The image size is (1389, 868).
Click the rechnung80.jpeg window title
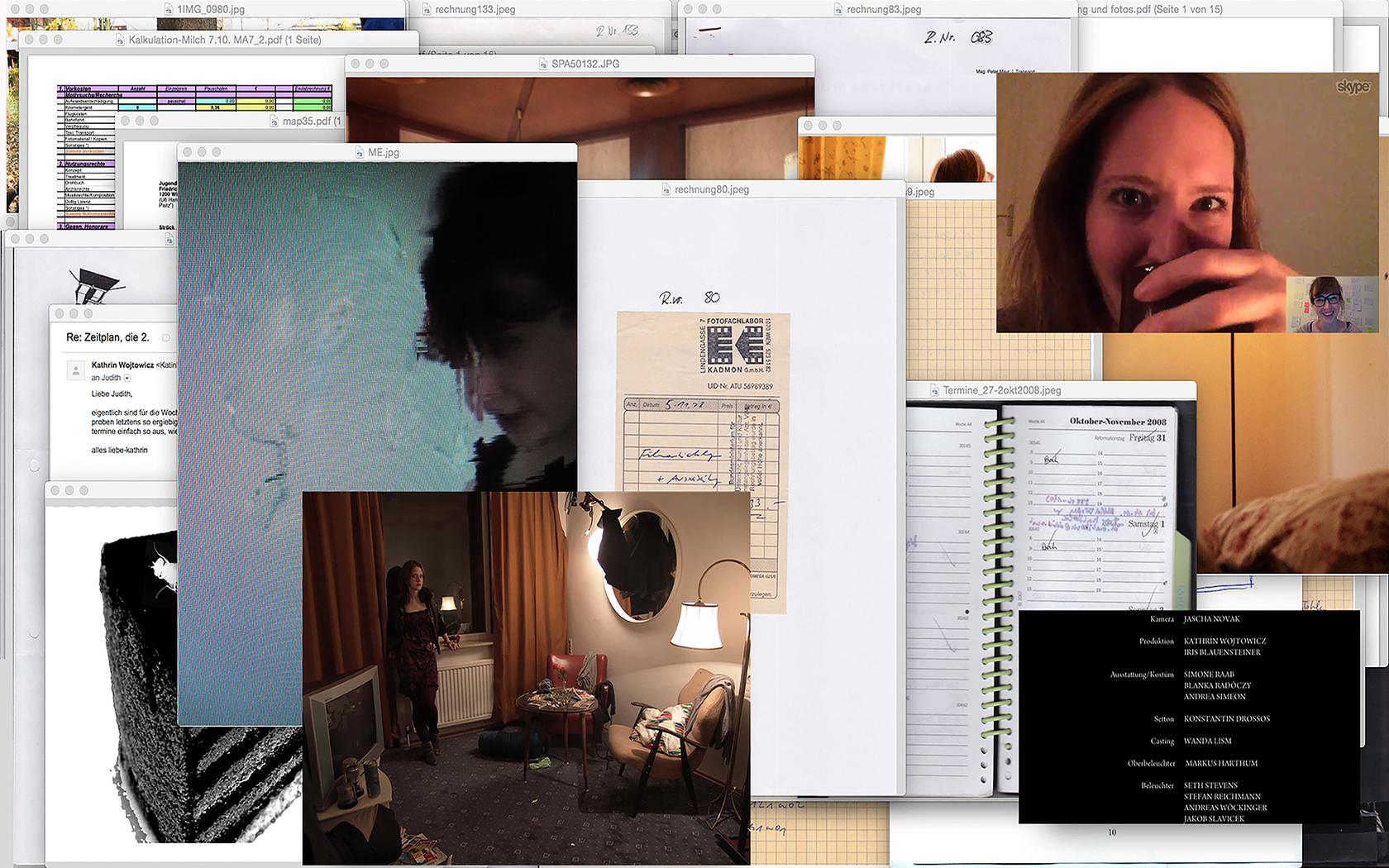pyautogui.click(x=712, y=189)
